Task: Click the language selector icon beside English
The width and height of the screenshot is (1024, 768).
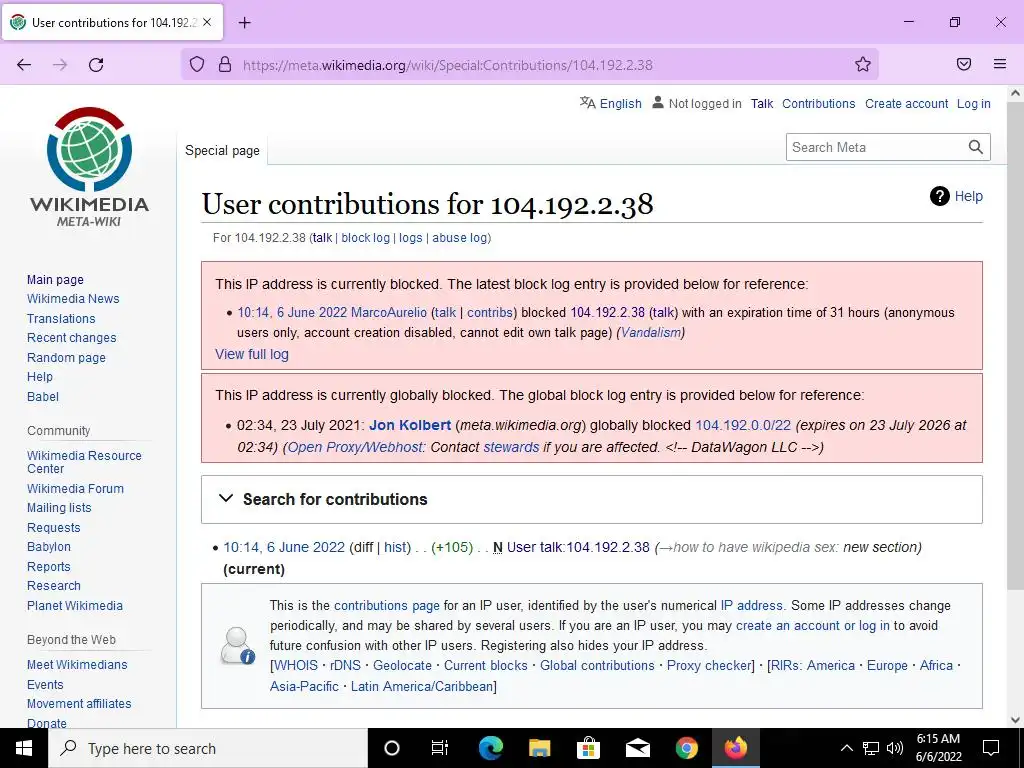Action: (588, 103)
